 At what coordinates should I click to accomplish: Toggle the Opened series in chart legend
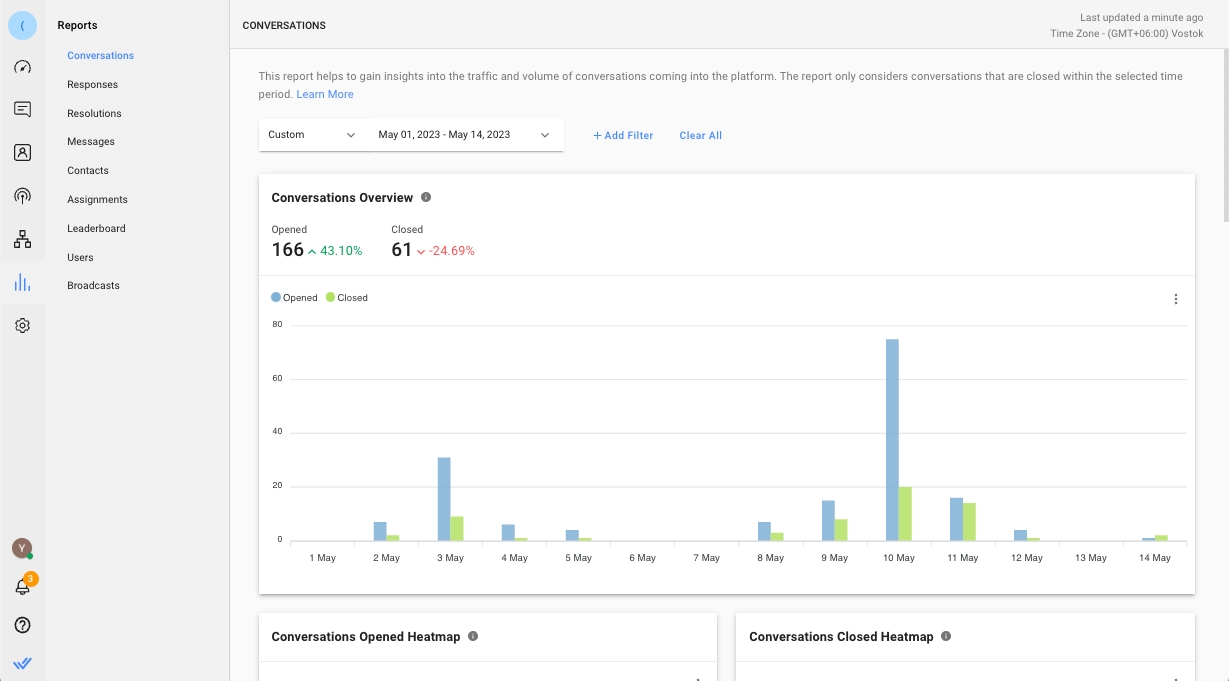click(295, 298)
